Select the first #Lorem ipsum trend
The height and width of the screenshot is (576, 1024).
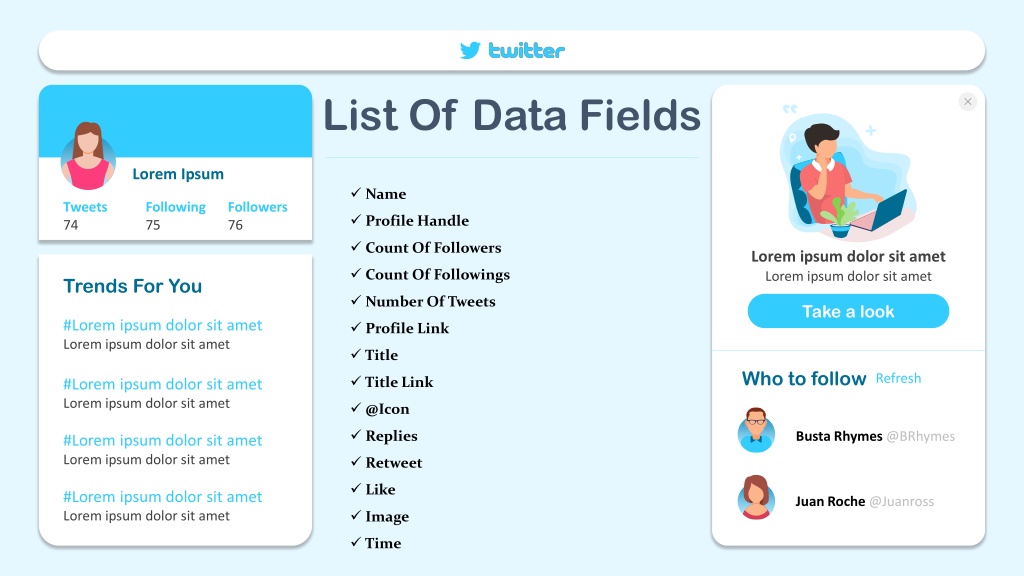pyautogui.click(x=163, y=325)
